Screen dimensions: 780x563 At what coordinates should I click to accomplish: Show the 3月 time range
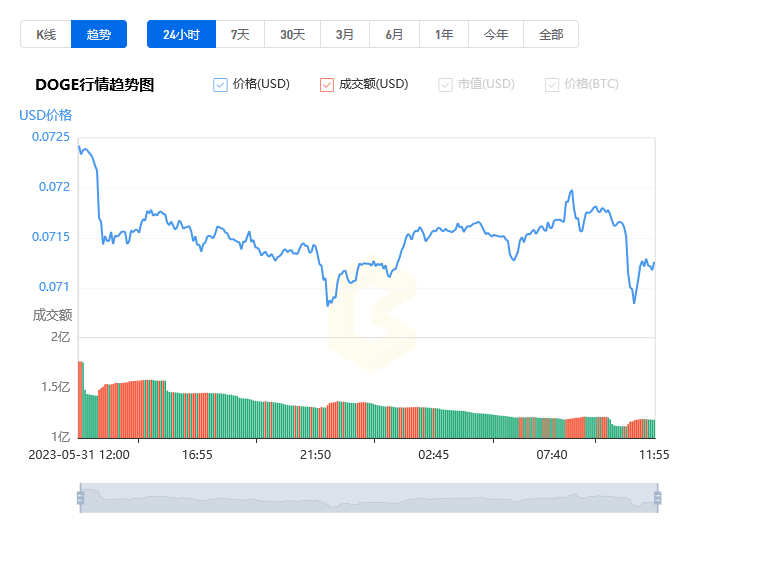click(x=345, y=34)
